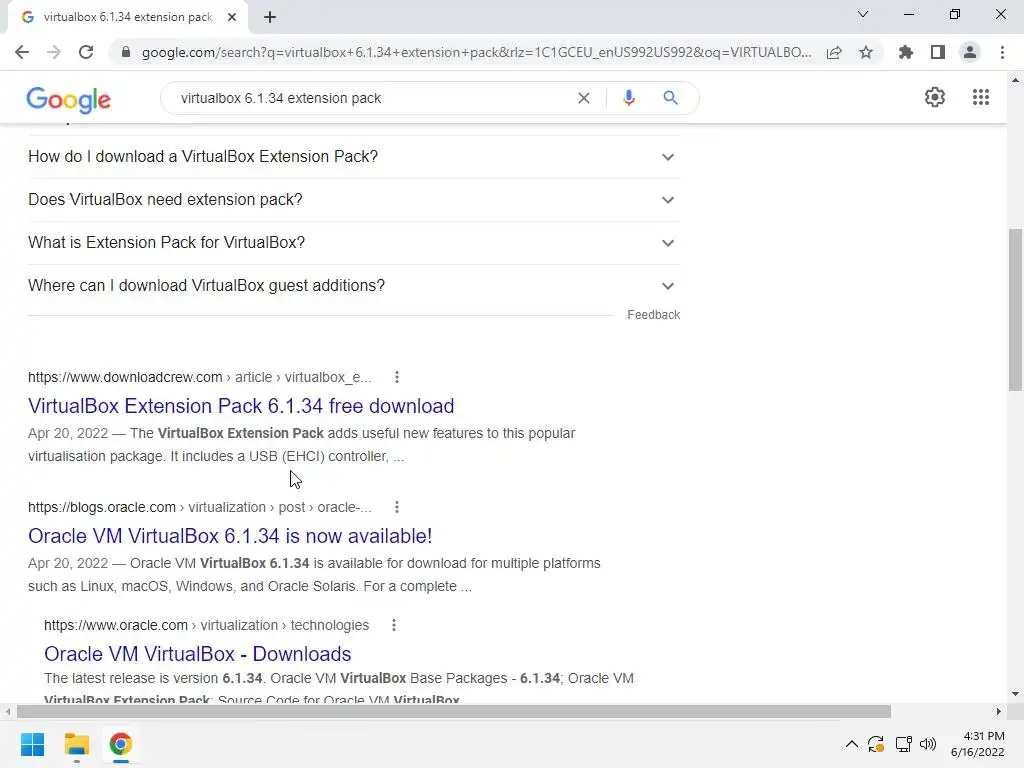This screenshot has height=768, width=1024.
Task: Click 'Apr 20, 2022' downloadcrew snippet text
Action: point(68,433)
